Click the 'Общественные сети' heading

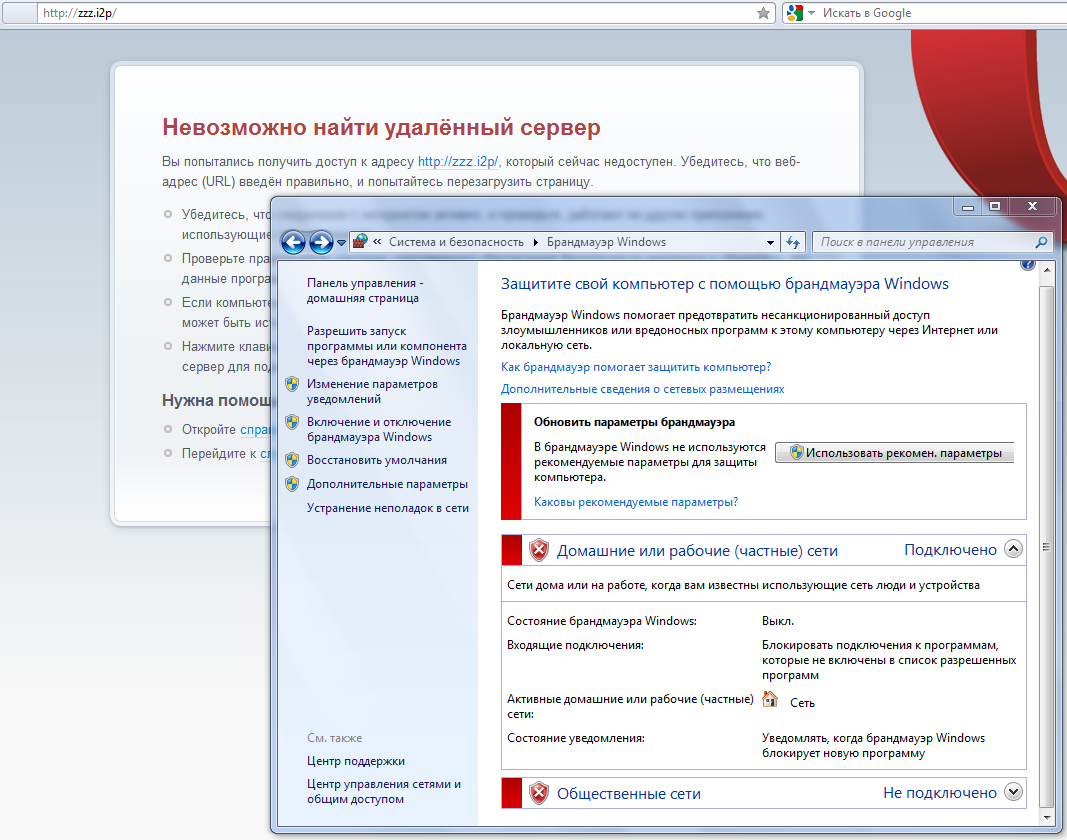click(629, 794)
